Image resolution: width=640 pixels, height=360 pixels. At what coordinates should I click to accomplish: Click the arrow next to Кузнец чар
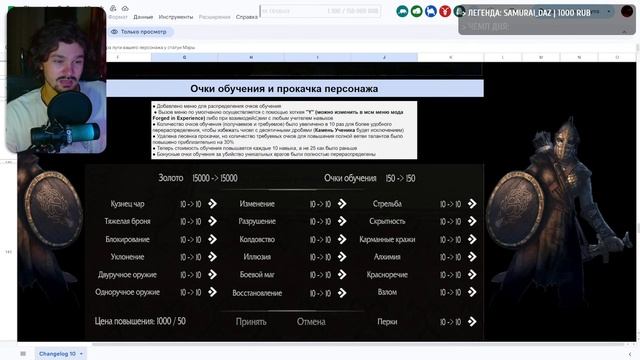[212, 203]
